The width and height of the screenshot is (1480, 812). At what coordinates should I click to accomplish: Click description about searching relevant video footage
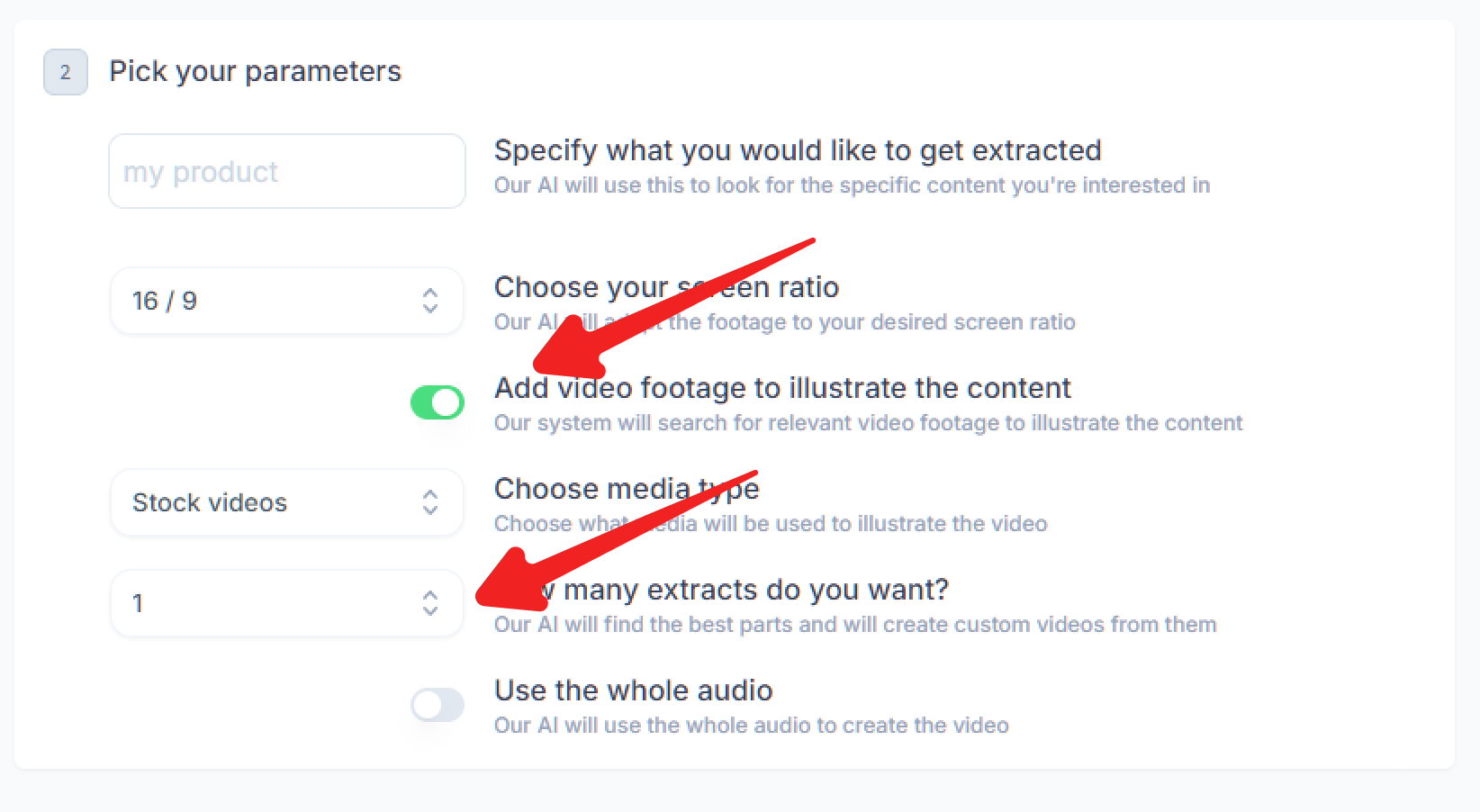coord(868,423)
